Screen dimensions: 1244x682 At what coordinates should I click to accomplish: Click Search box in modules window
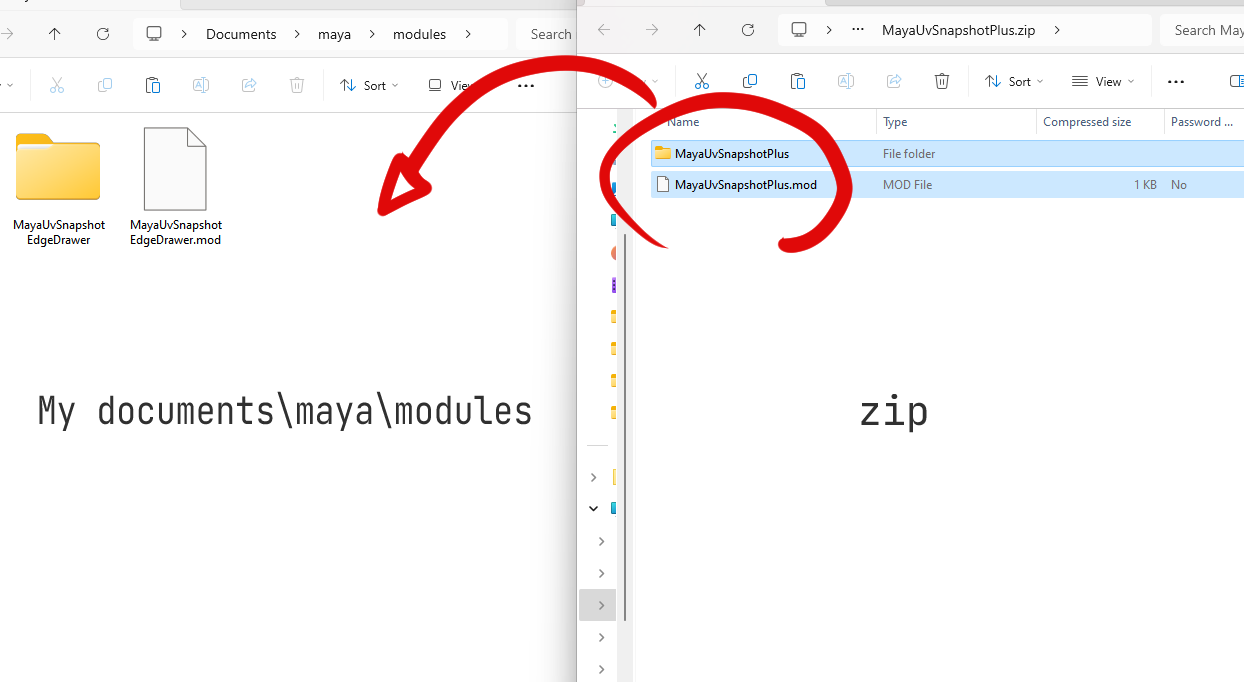546,34
